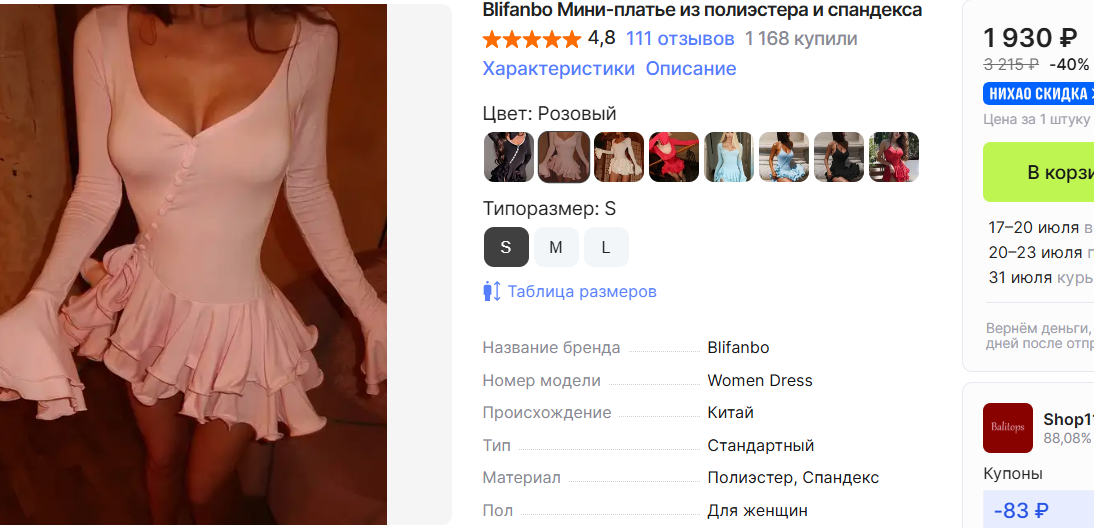Click the orange star rating icons

coord(532,39)
